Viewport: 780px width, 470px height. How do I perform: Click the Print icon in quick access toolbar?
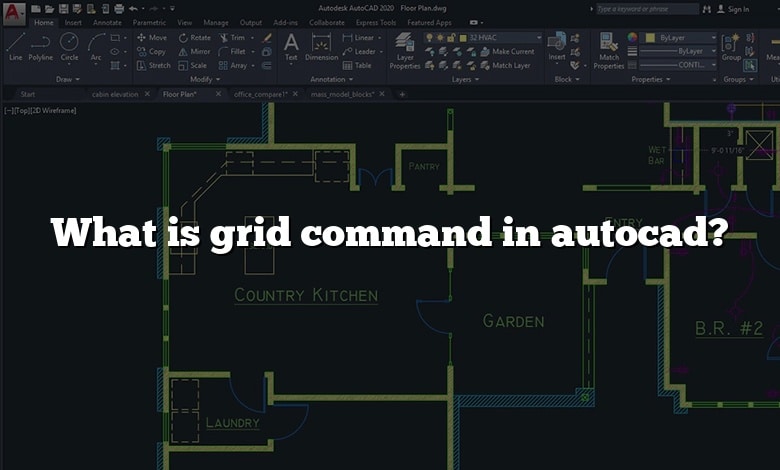point(119,9)
